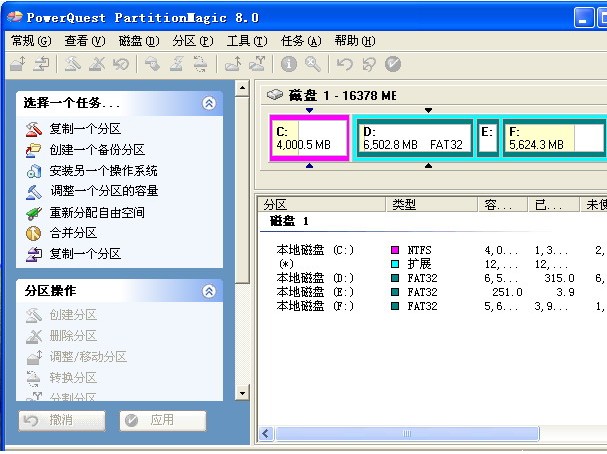The width and height of the screenshot is (607, 454).
Task: Click the 应用 button
Action: pyautogui.click(x=163, y=421)
